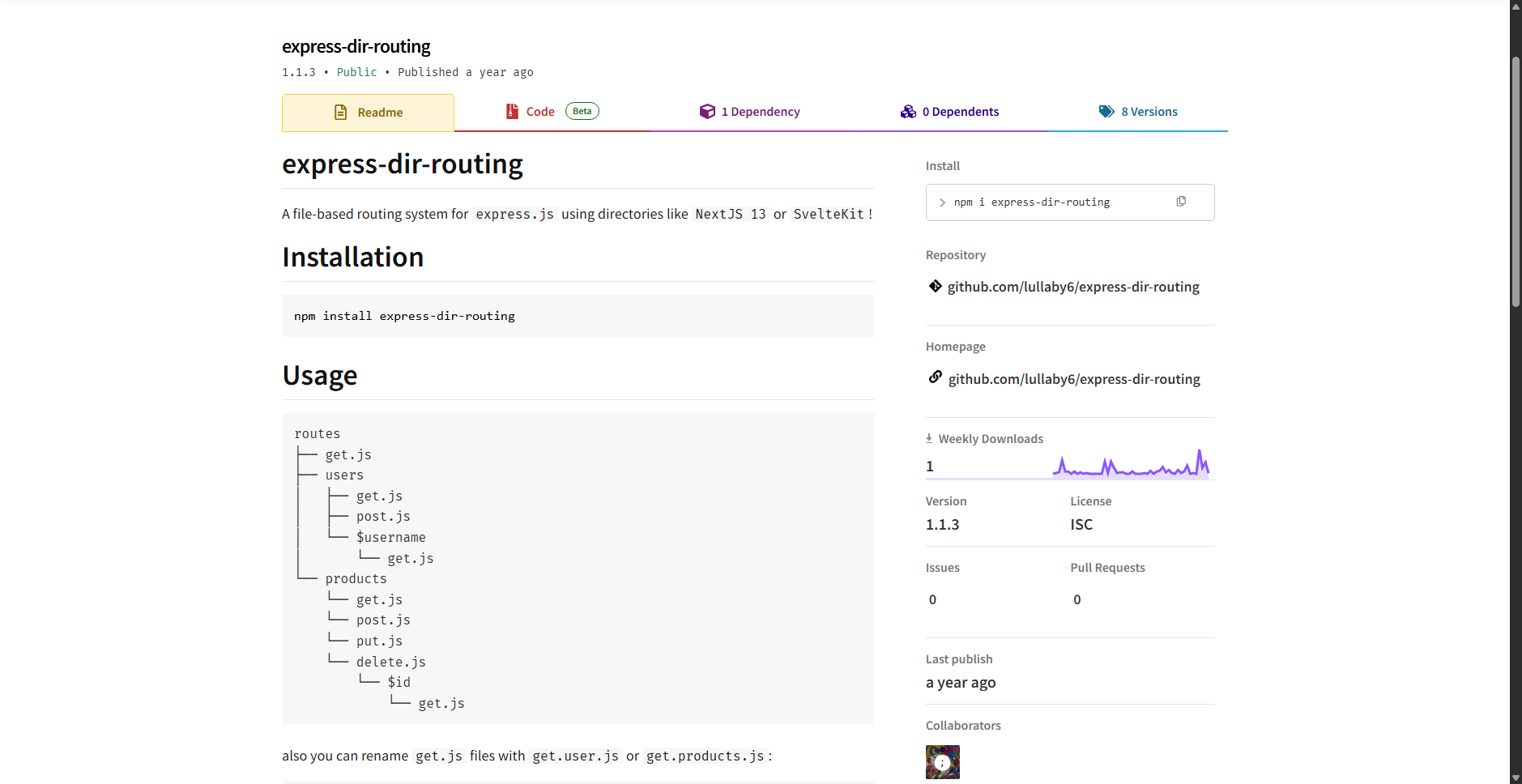Click the Weekly Downloads download icon
Viewport: 1522px width, 784px height.
[929, 438]
